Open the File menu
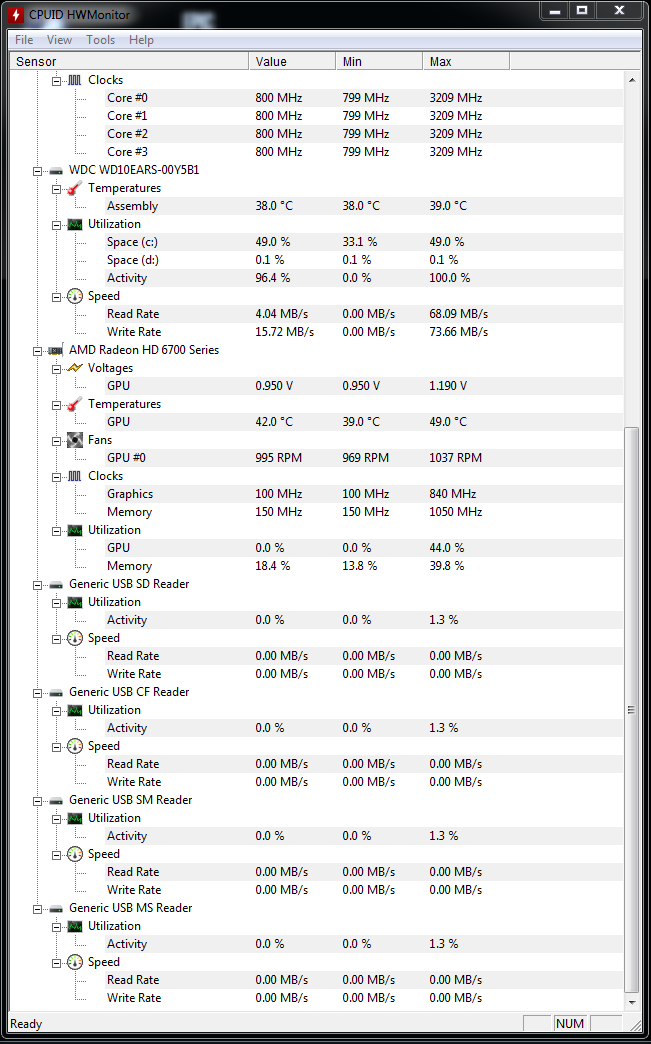The image size is (651, 1044). pos(24,40)
